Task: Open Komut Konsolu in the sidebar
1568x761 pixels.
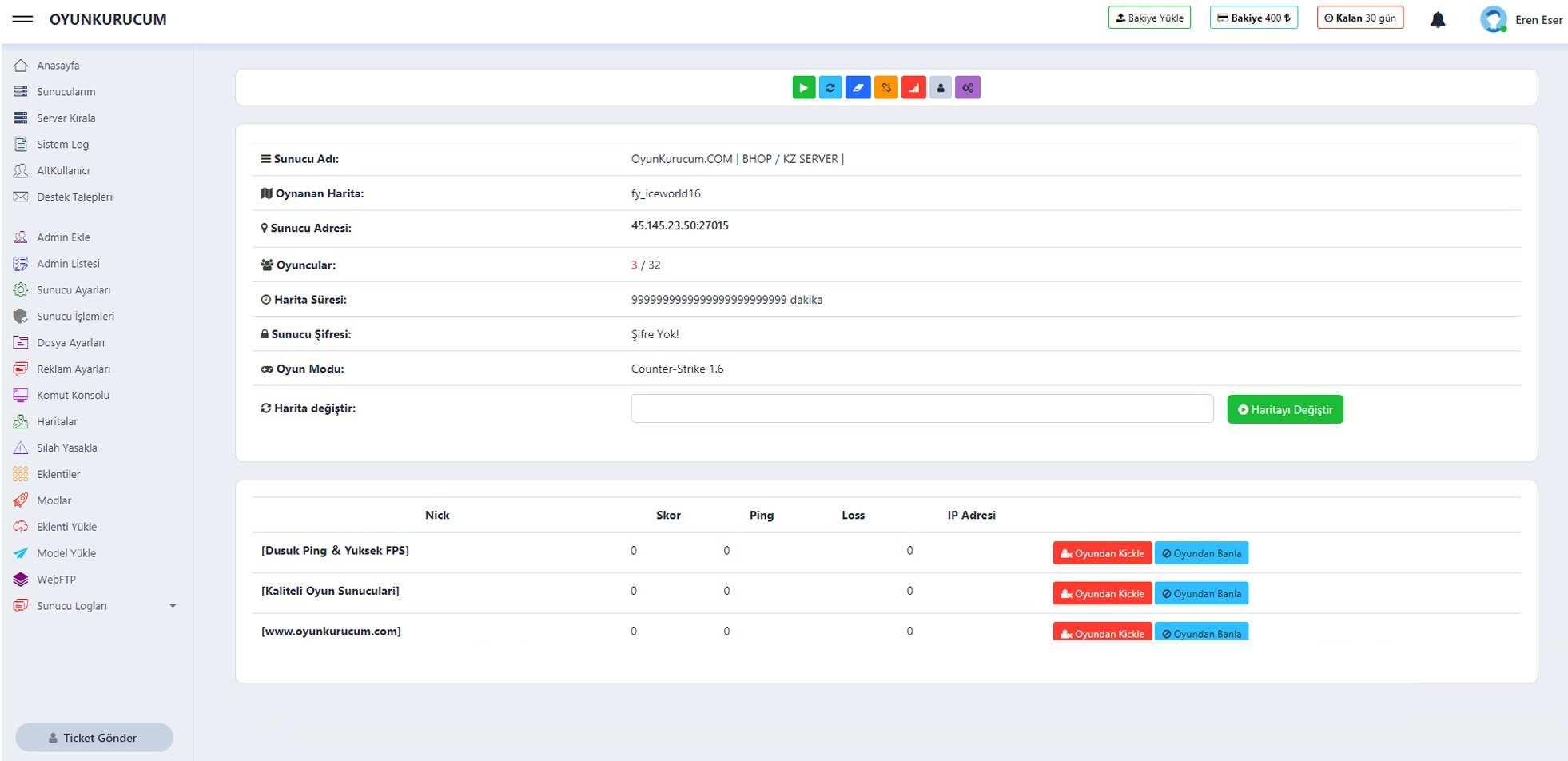Action: 73,395
